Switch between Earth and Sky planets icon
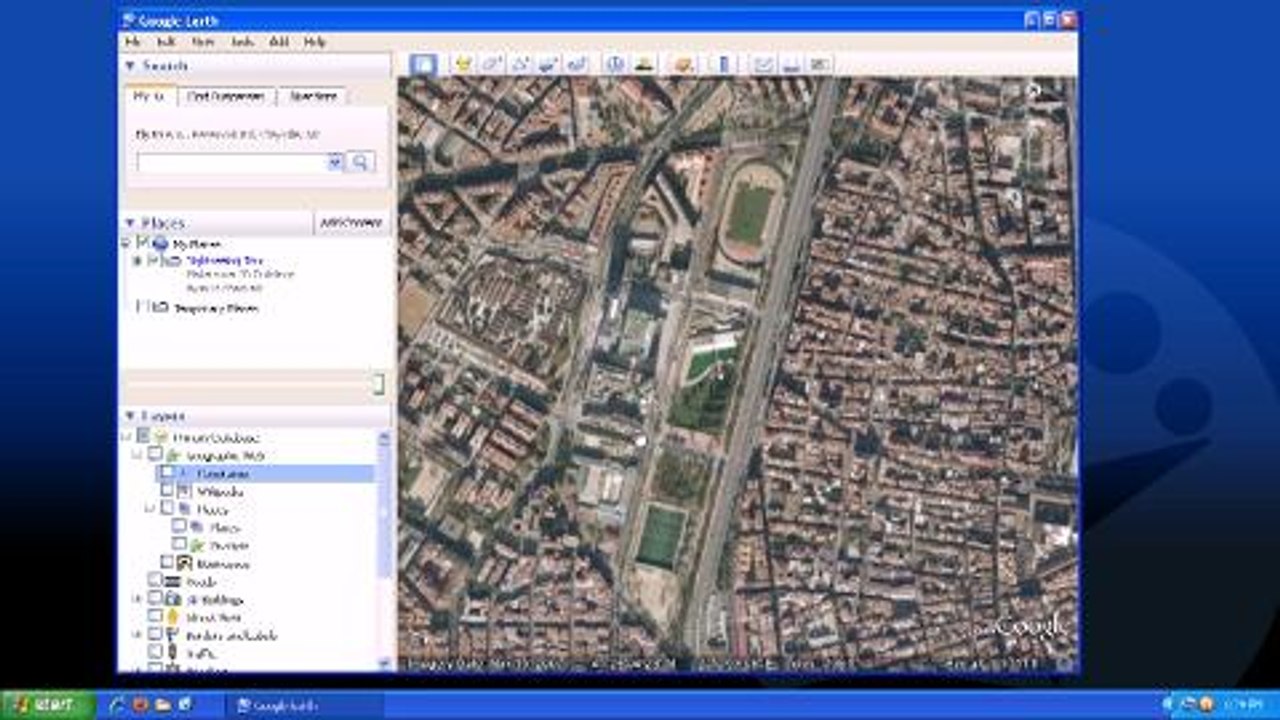1280x720 pixels. point(684,64)
